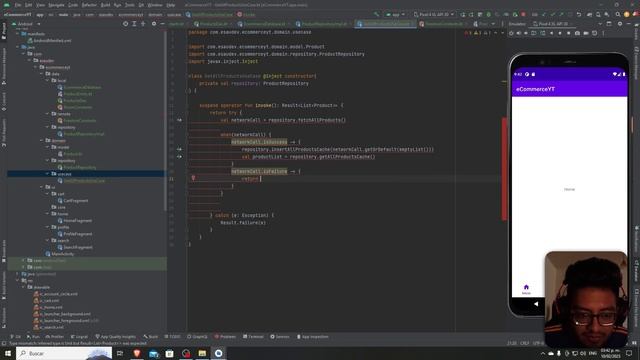Select SearchFragment in the project tree
The width and height of the screenshot is (640, 360).
click(75, 247)
